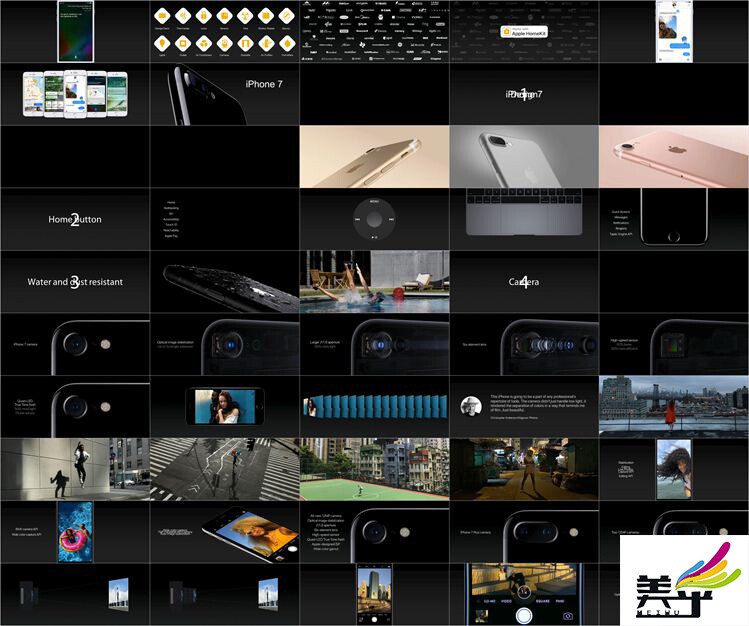Tap the Window Shades HomeKit icon
This screenshot has width=749, height=626.
point(266,16)
